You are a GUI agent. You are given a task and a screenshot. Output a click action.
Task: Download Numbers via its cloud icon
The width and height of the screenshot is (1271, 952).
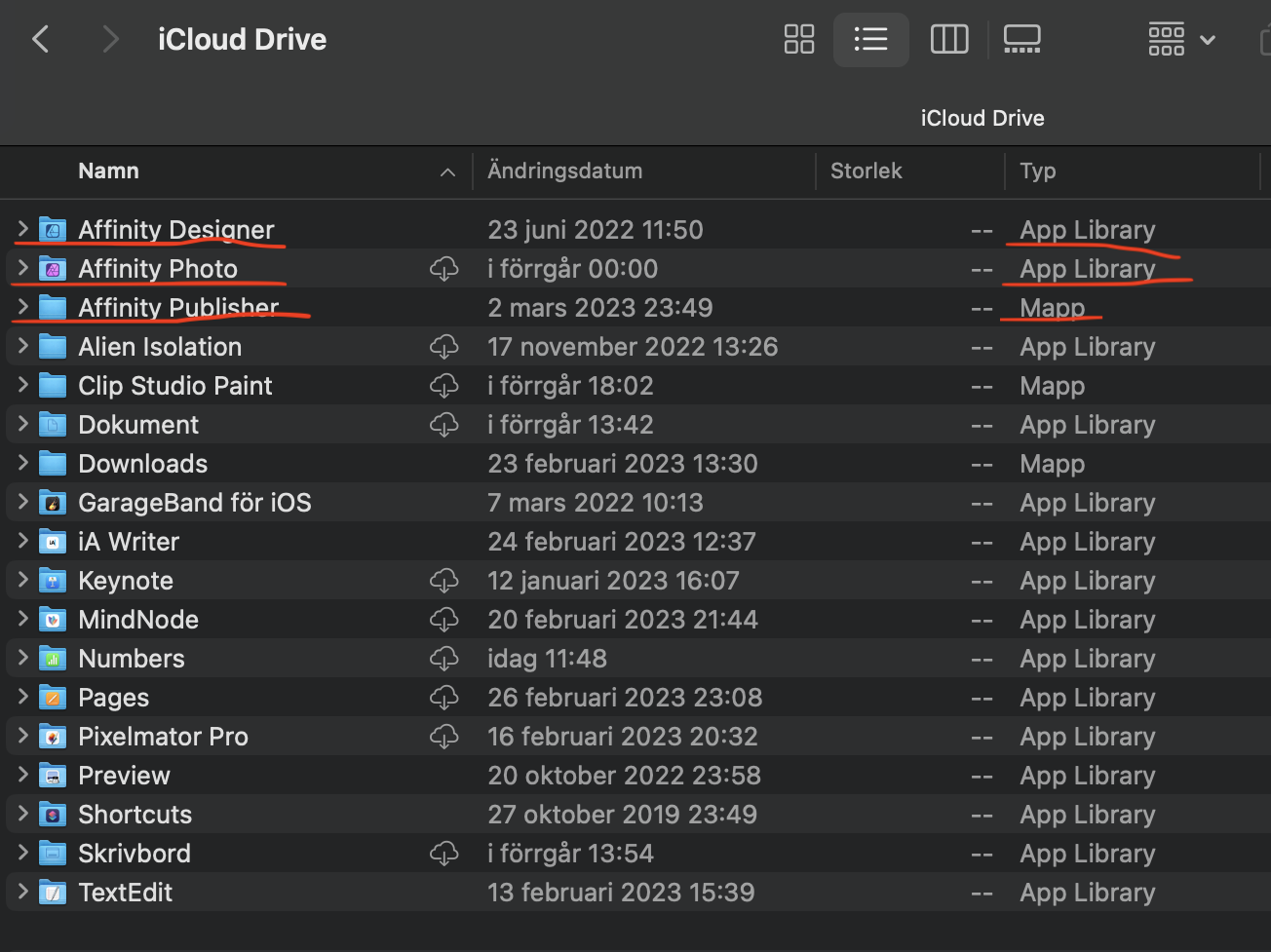(444, 659)
